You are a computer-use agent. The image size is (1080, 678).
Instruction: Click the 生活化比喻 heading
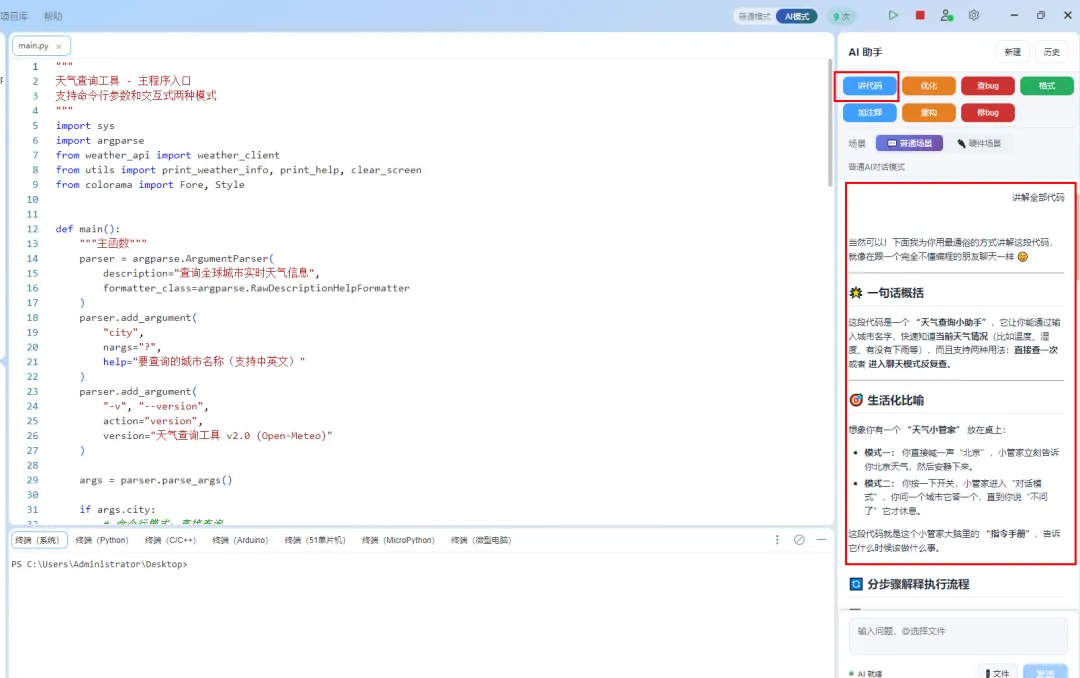895,400
